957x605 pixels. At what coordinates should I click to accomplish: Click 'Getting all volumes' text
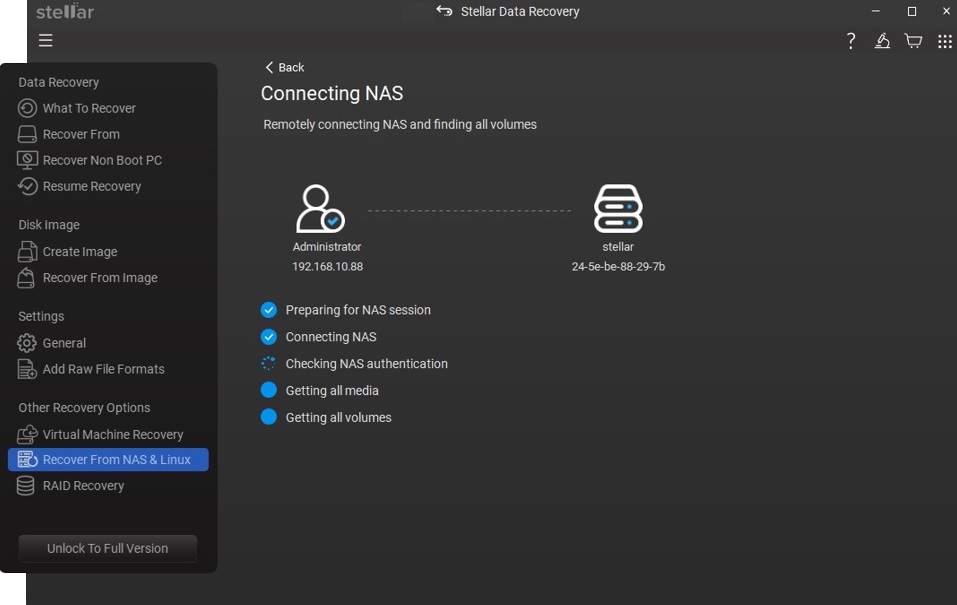click(x=339, y=418)
